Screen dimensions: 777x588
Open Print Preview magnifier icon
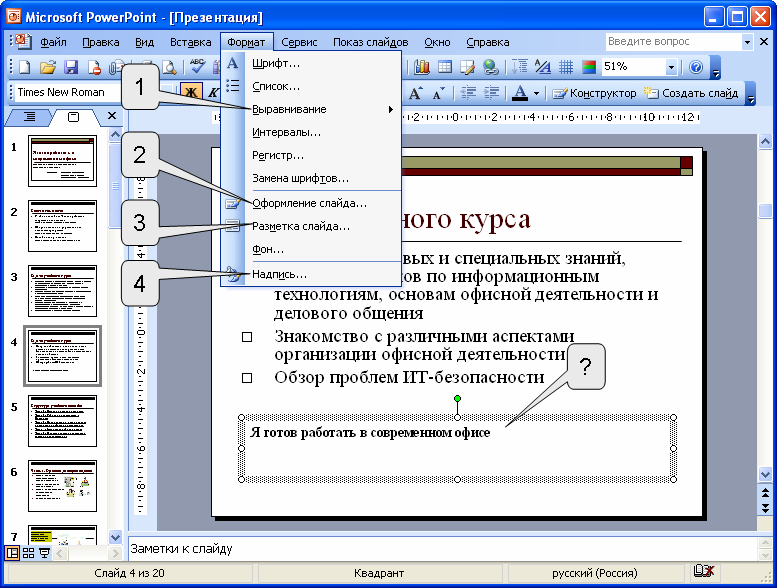[169, 67]
